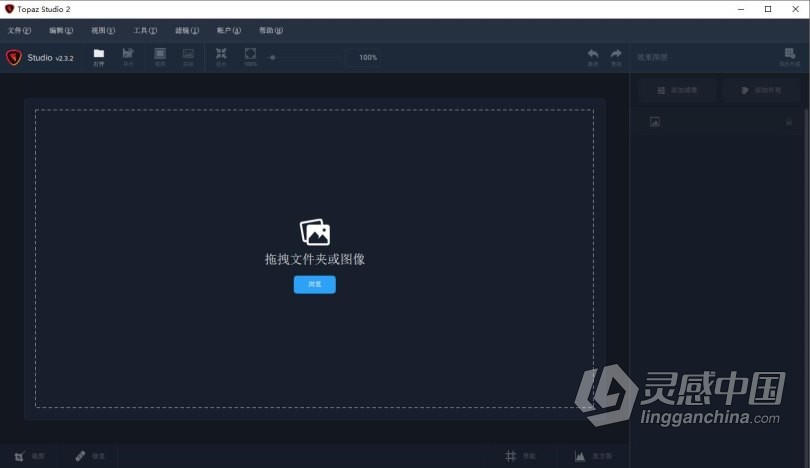The width and height of the screenshot is (810, 468).
Task: Close the Topaz Studio 2 window
Action: click(796, 9)
